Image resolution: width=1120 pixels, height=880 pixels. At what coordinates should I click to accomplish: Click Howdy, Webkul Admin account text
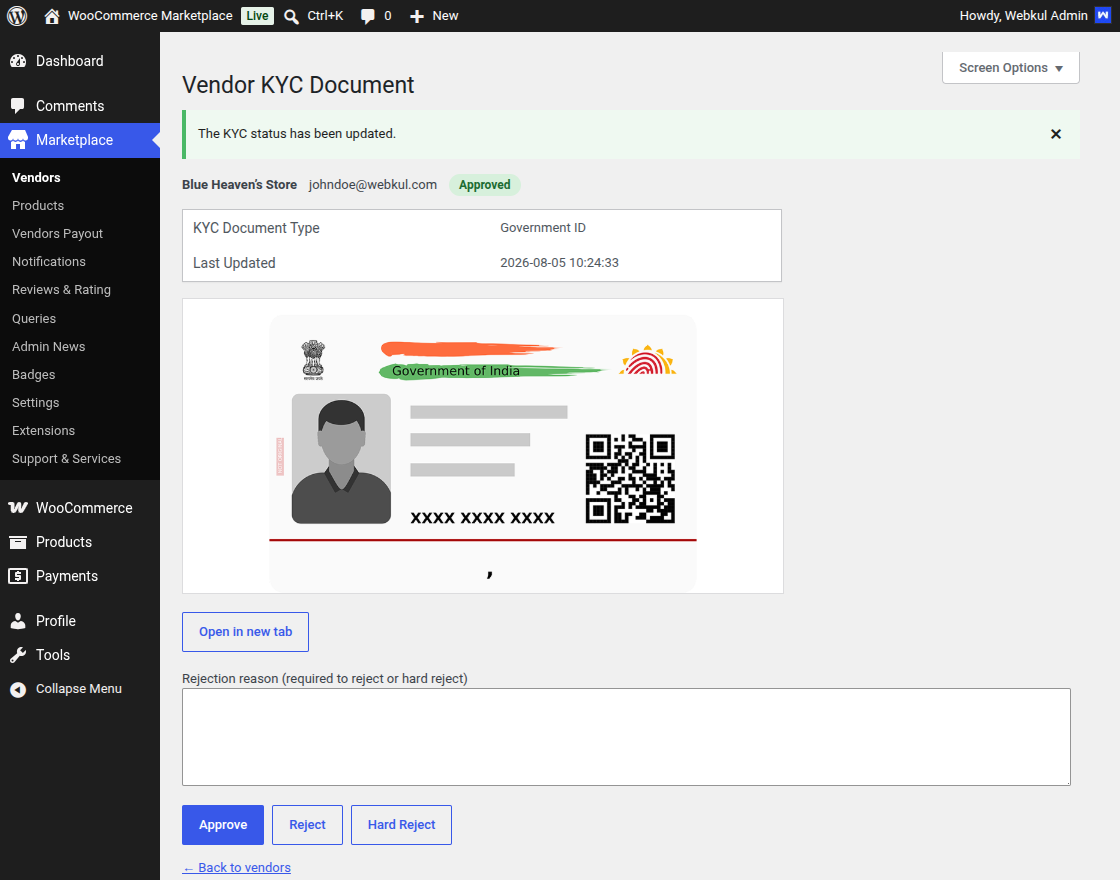[1023, 16]
